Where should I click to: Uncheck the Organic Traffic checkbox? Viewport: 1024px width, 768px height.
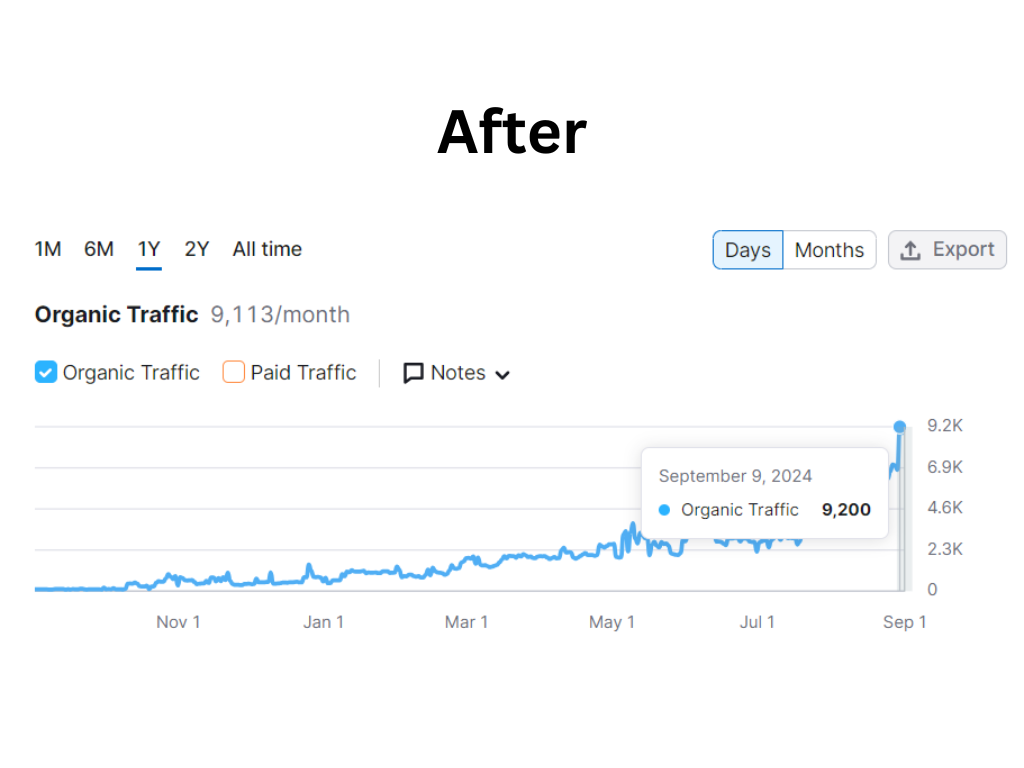coord(46,373)
